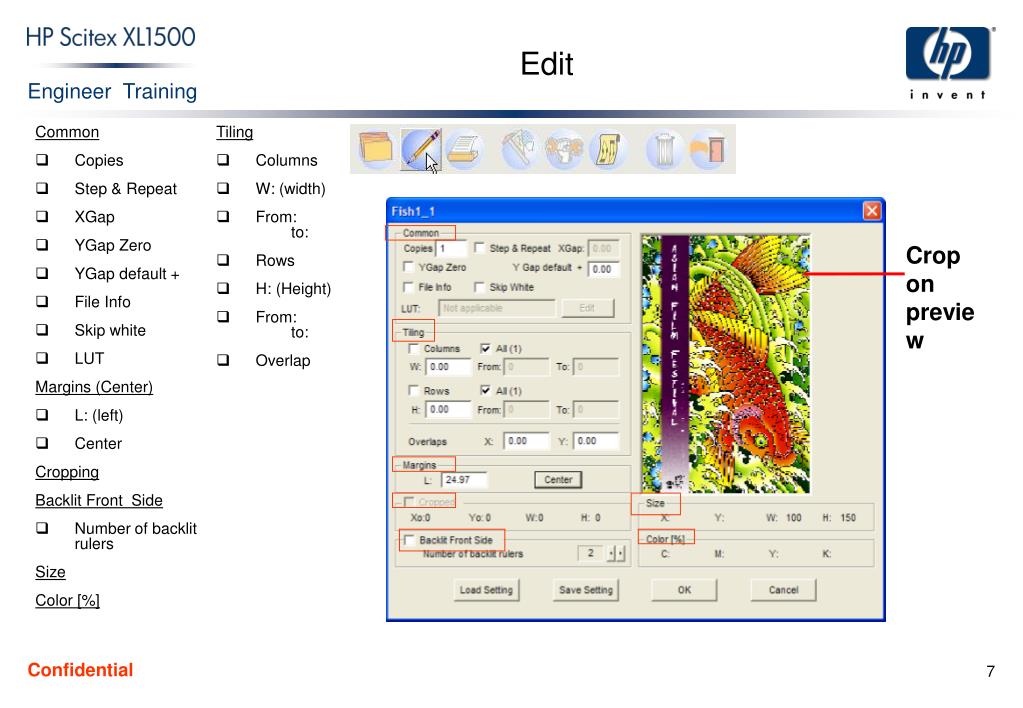This screenshot has height=708, width=1023.
Task: Toggle the Cropped checkbox
Action: tap(409, 501)
